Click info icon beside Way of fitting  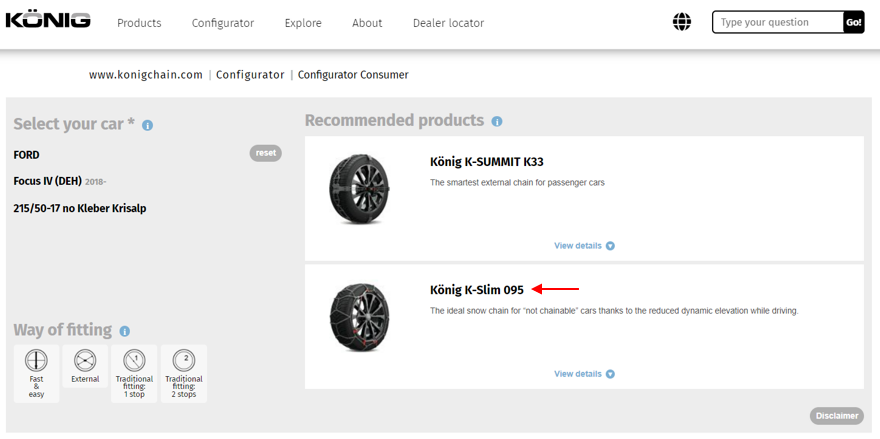tap(124, 331)
